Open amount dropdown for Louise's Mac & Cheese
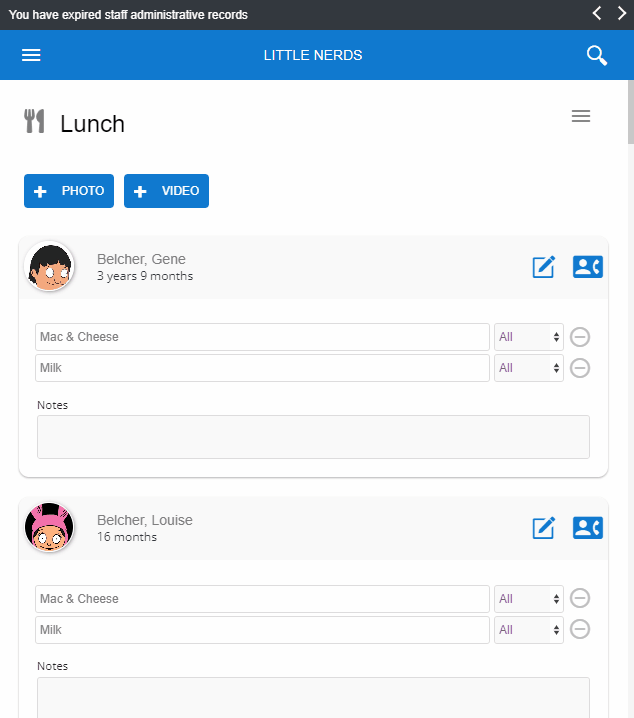The image size is (634, 718). [x=529, y=599]
